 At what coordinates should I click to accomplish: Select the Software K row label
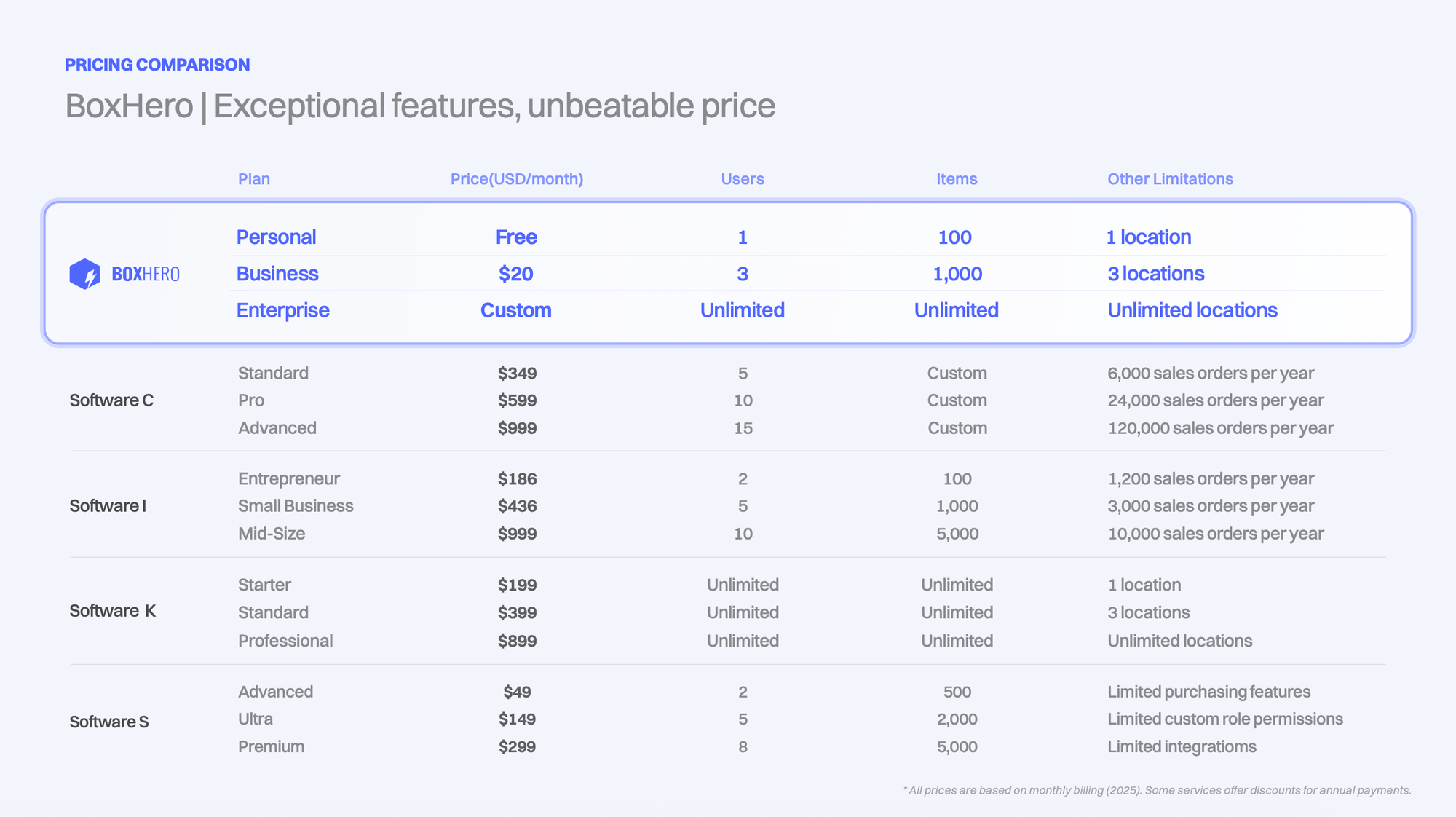(112, 611)
